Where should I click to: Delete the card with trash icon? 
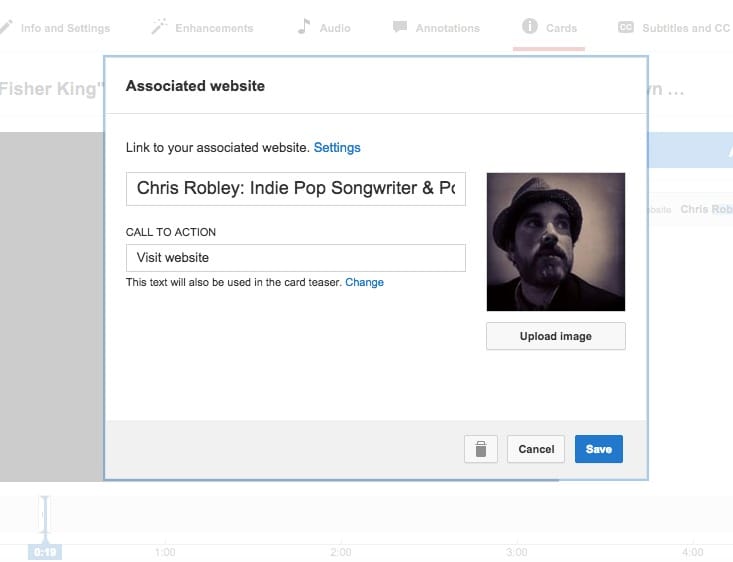pos(481,449)
